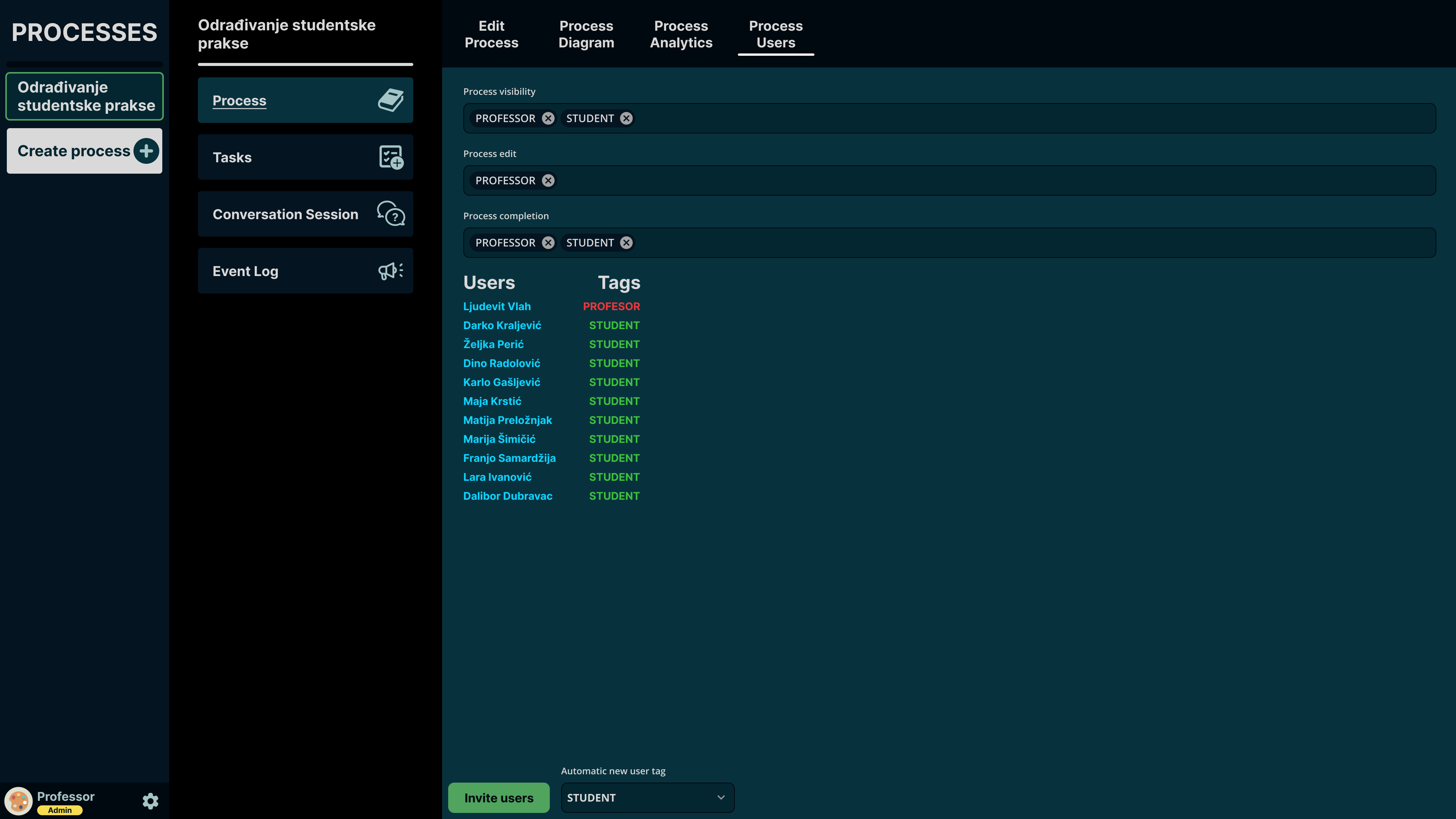This screenshot has width=1456, height=819.
Task: Click the Event Log megaphone icon
Action: (x=391, y=271)
